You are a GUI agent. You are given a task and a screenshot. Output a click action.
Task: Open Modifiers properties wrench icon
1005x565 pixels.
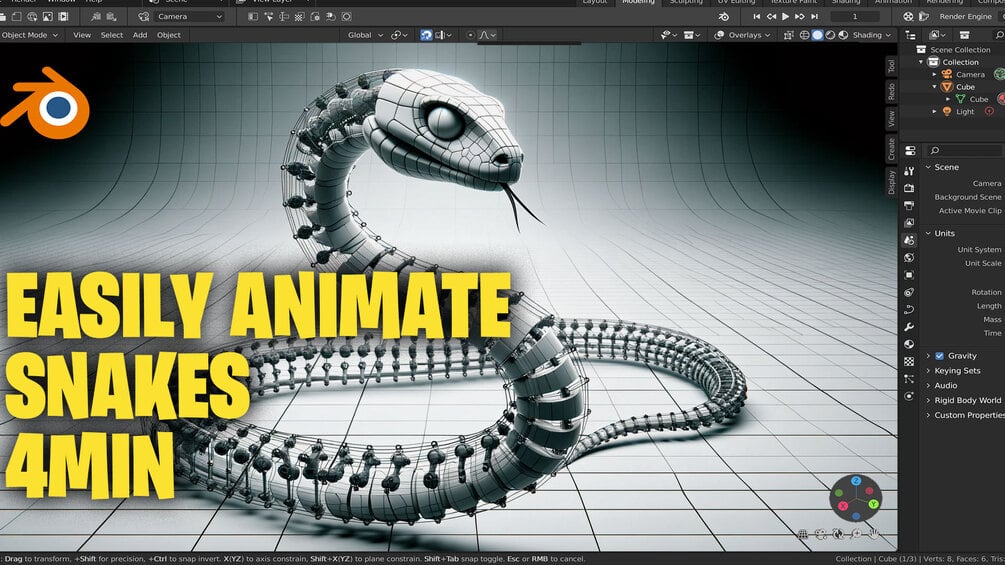[909, 327]
